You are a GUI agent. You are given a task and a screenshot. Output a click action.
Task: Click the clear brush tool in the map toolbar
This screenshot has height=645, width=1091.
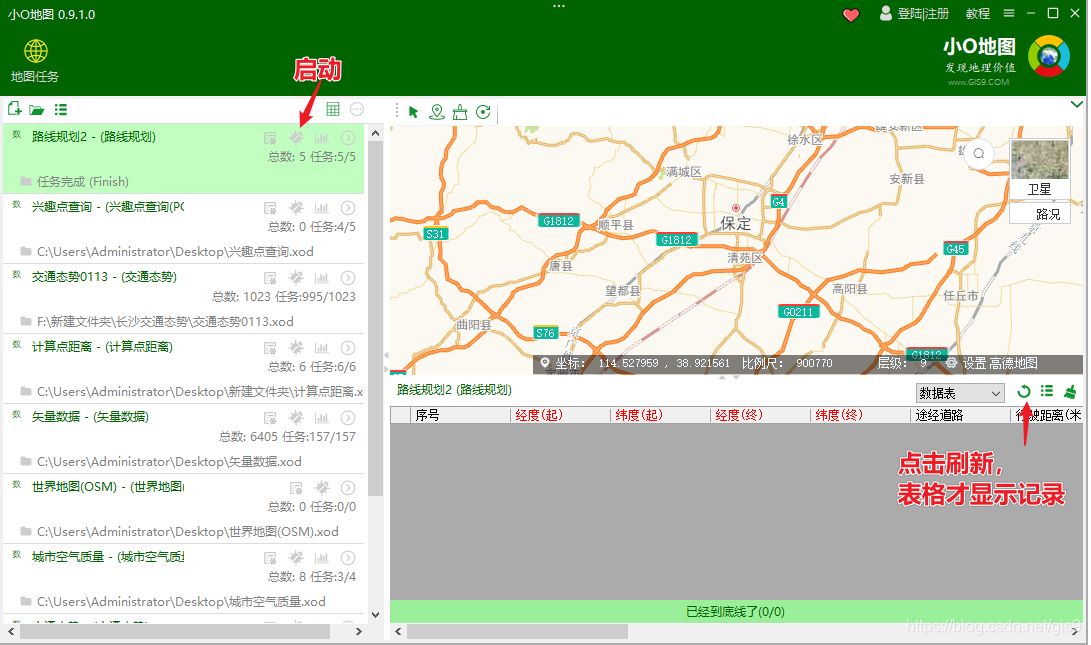point(460,112)
